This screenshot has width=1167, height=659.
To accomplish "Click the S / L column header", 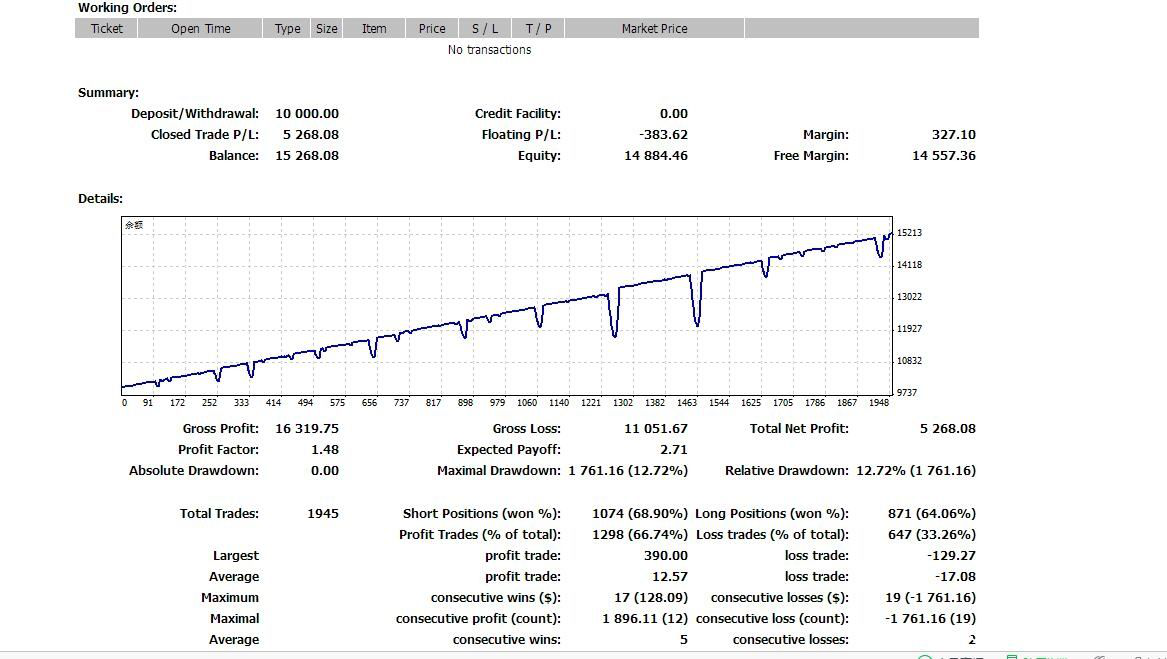I will (485, 28).
